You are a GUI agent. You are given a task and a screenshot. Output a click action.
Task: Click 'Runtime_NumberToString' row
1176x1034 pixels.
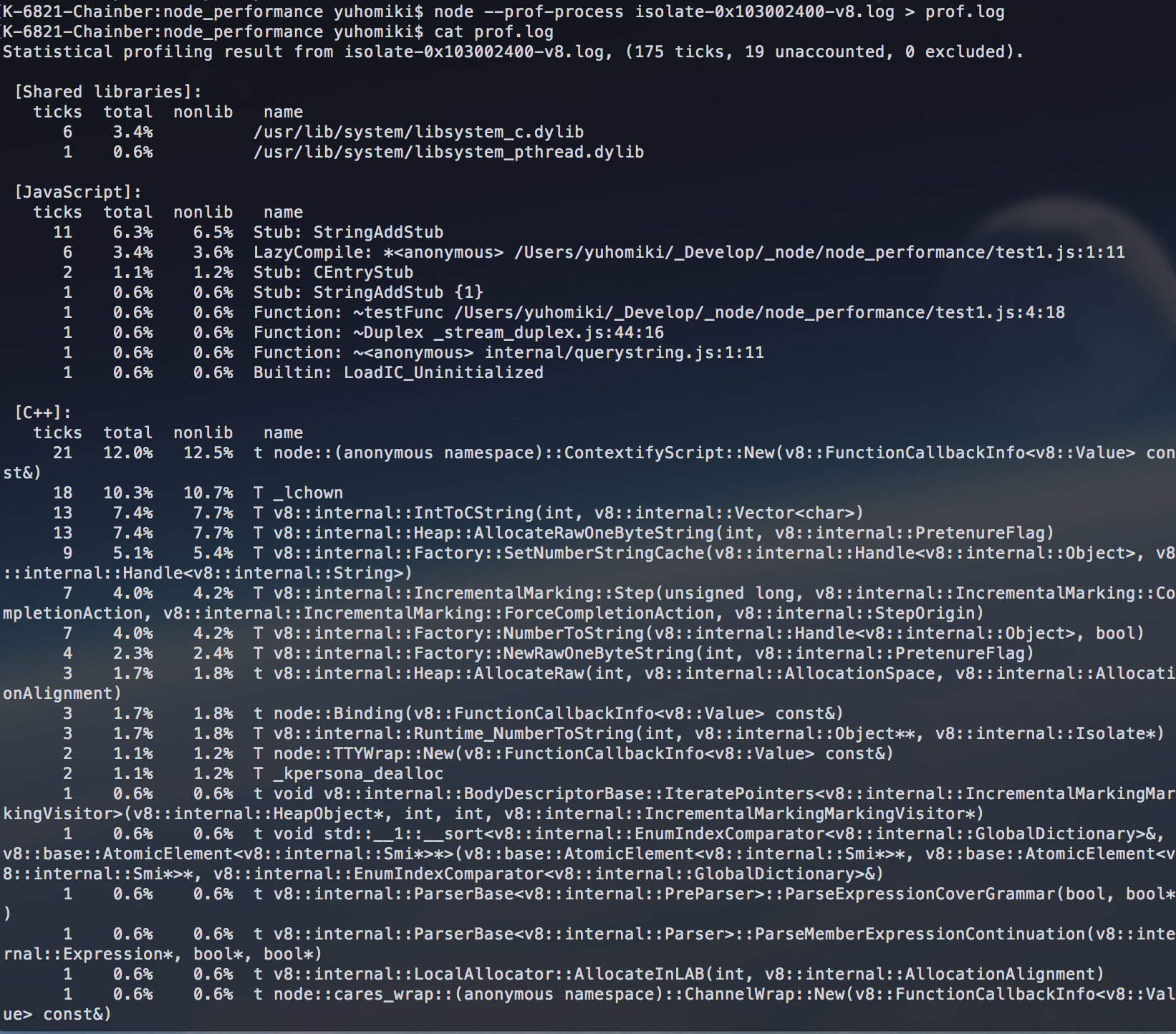[614, 734]
